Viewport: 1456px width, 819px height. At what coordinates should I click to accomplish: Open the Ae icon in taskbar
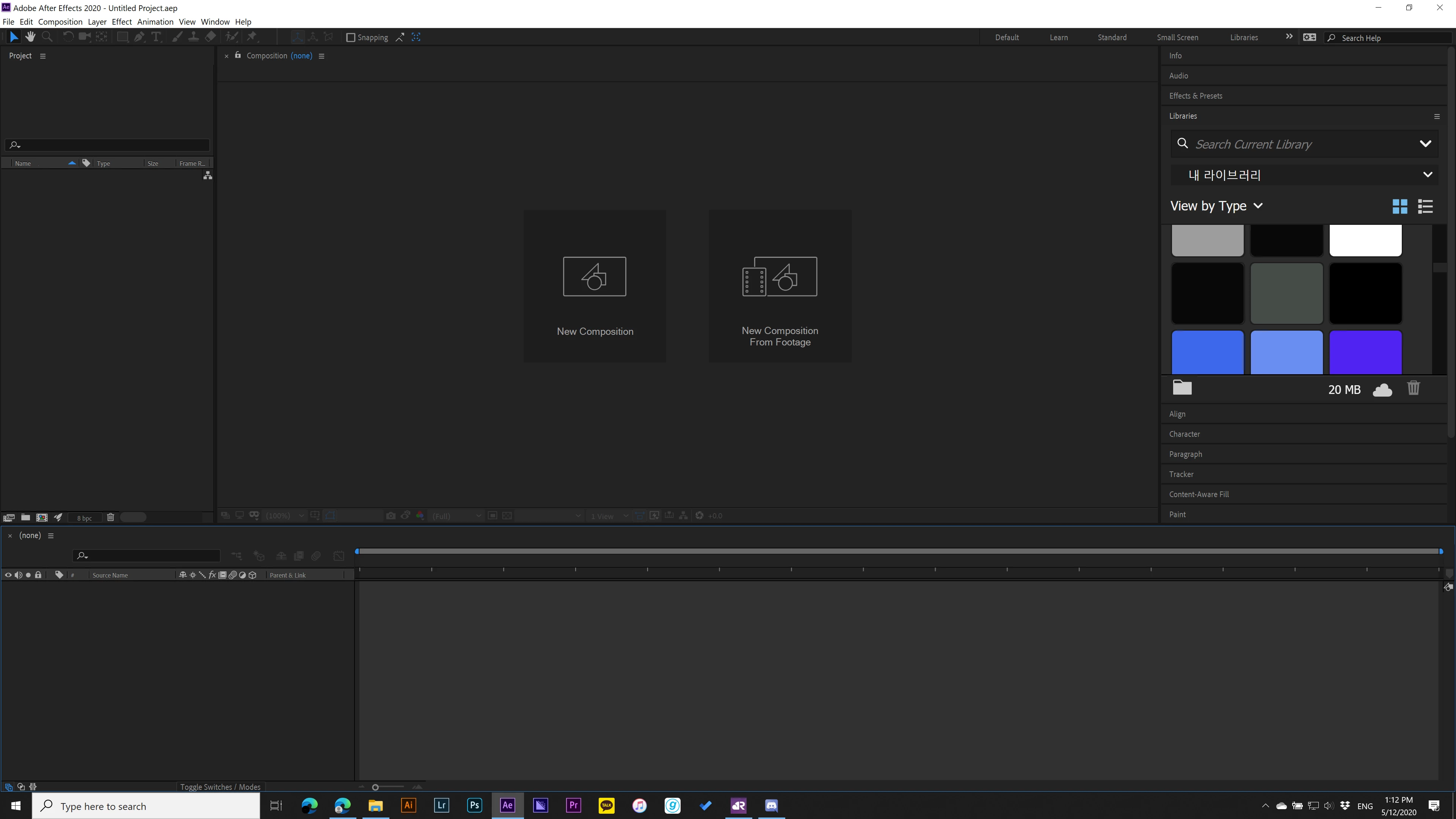tap(508, 805)
